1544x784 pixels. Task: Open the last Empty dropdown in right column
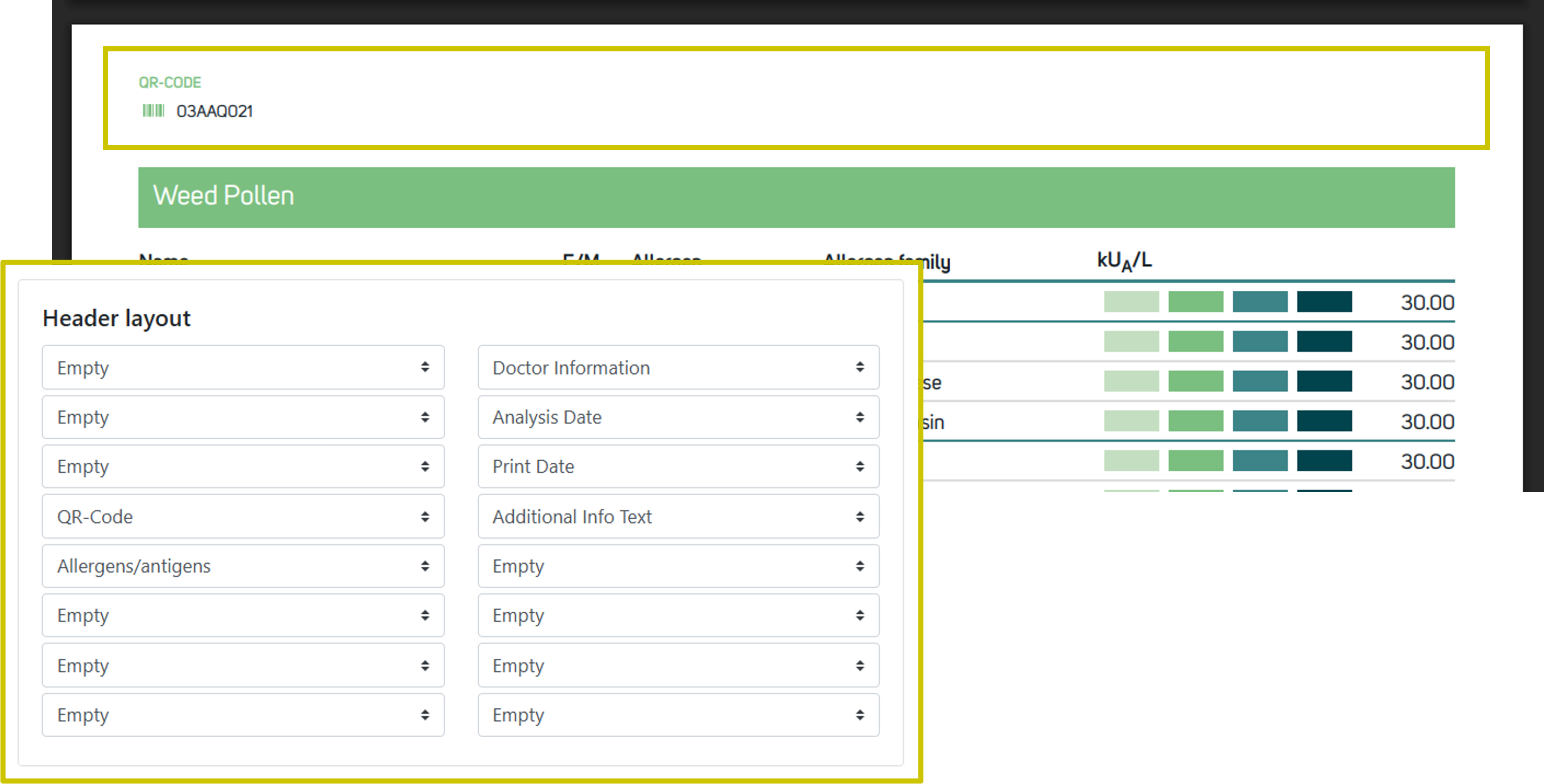[x=678, y=714]
